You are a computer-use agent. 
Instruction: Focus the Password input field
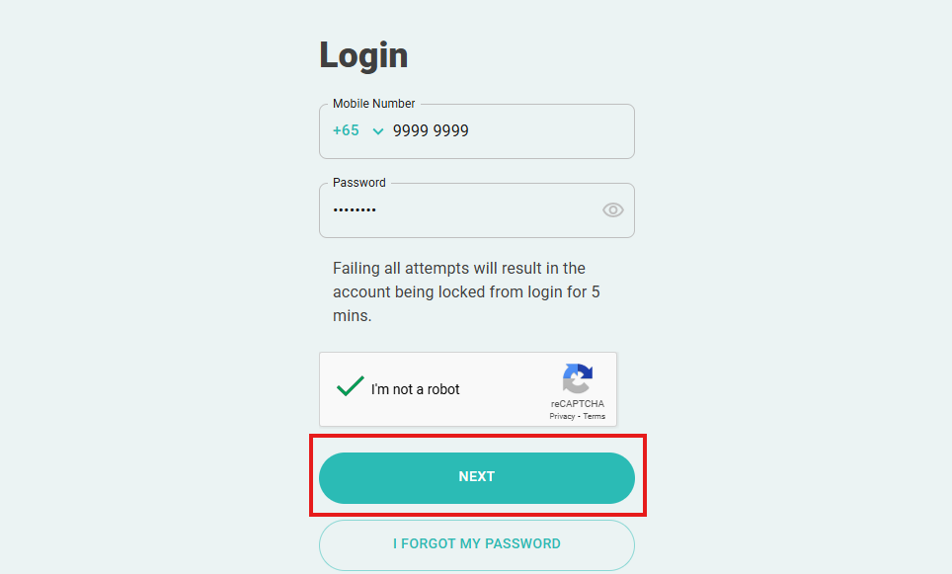(x=477, y=210)
